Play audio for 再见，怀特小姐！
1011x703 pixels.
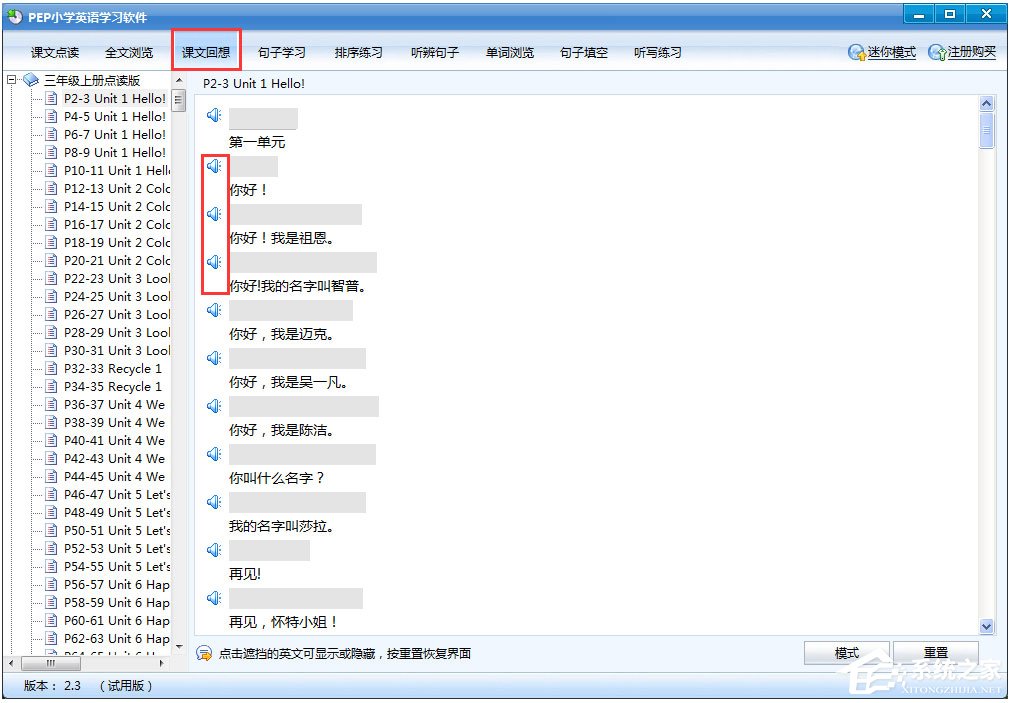(x=212, y=597)
